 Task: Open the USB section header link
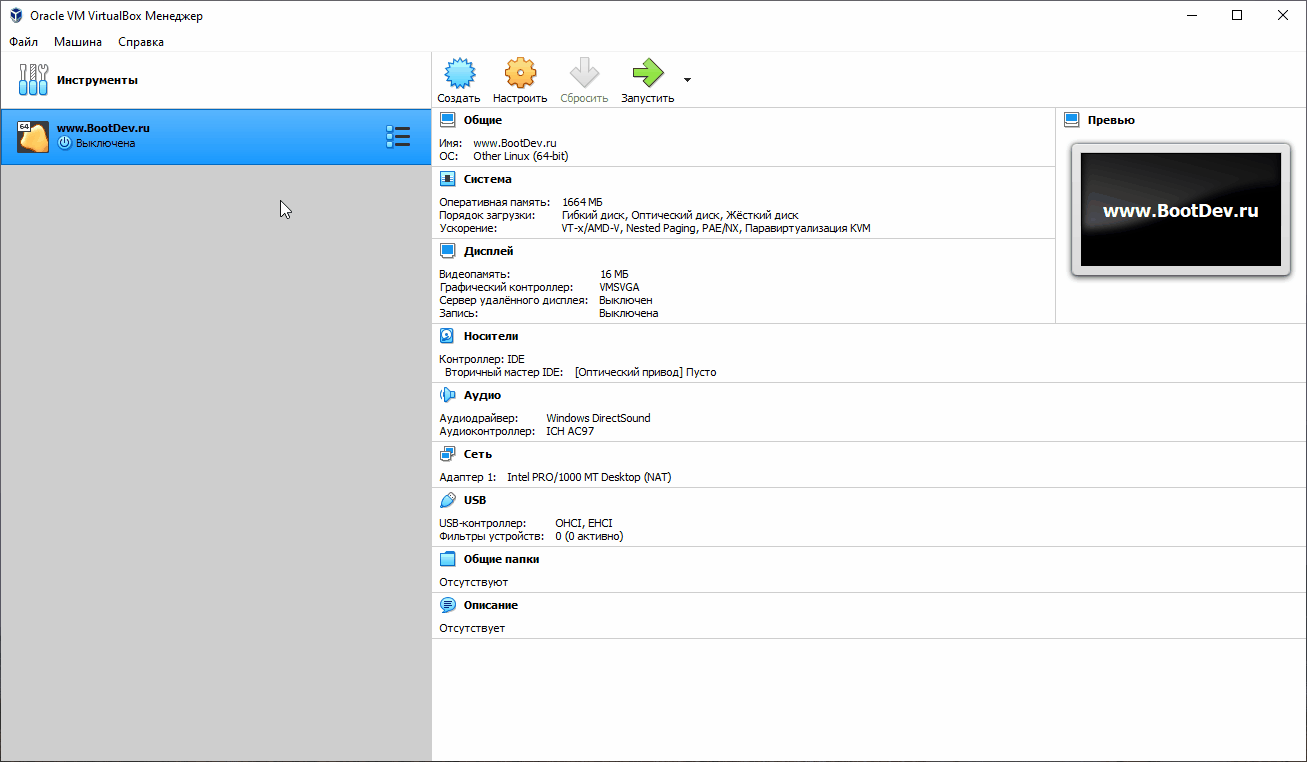coord(475,500)
